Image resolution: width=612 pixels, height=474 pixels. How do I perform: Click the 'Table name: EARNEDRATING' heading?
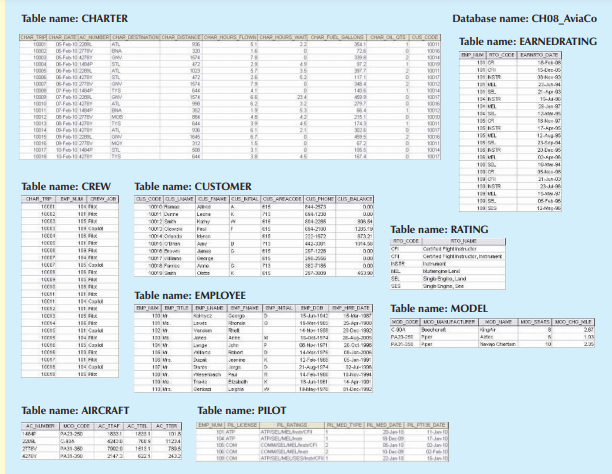pyautogui.click(x=528, y=41)
